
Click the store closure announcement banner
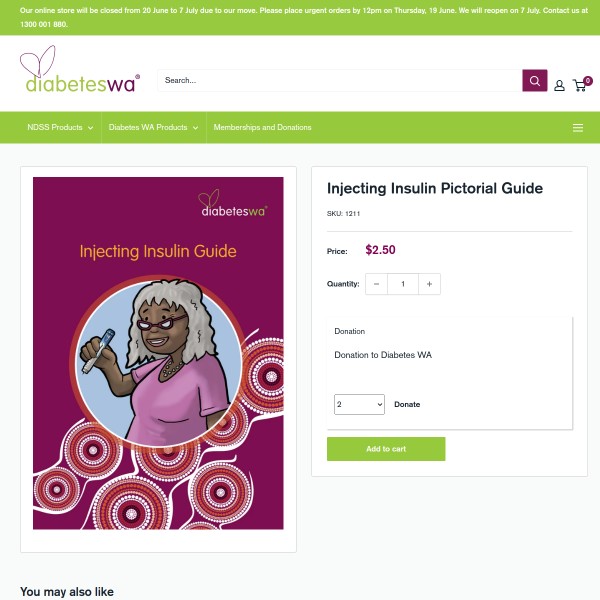[x=300, y=17]
